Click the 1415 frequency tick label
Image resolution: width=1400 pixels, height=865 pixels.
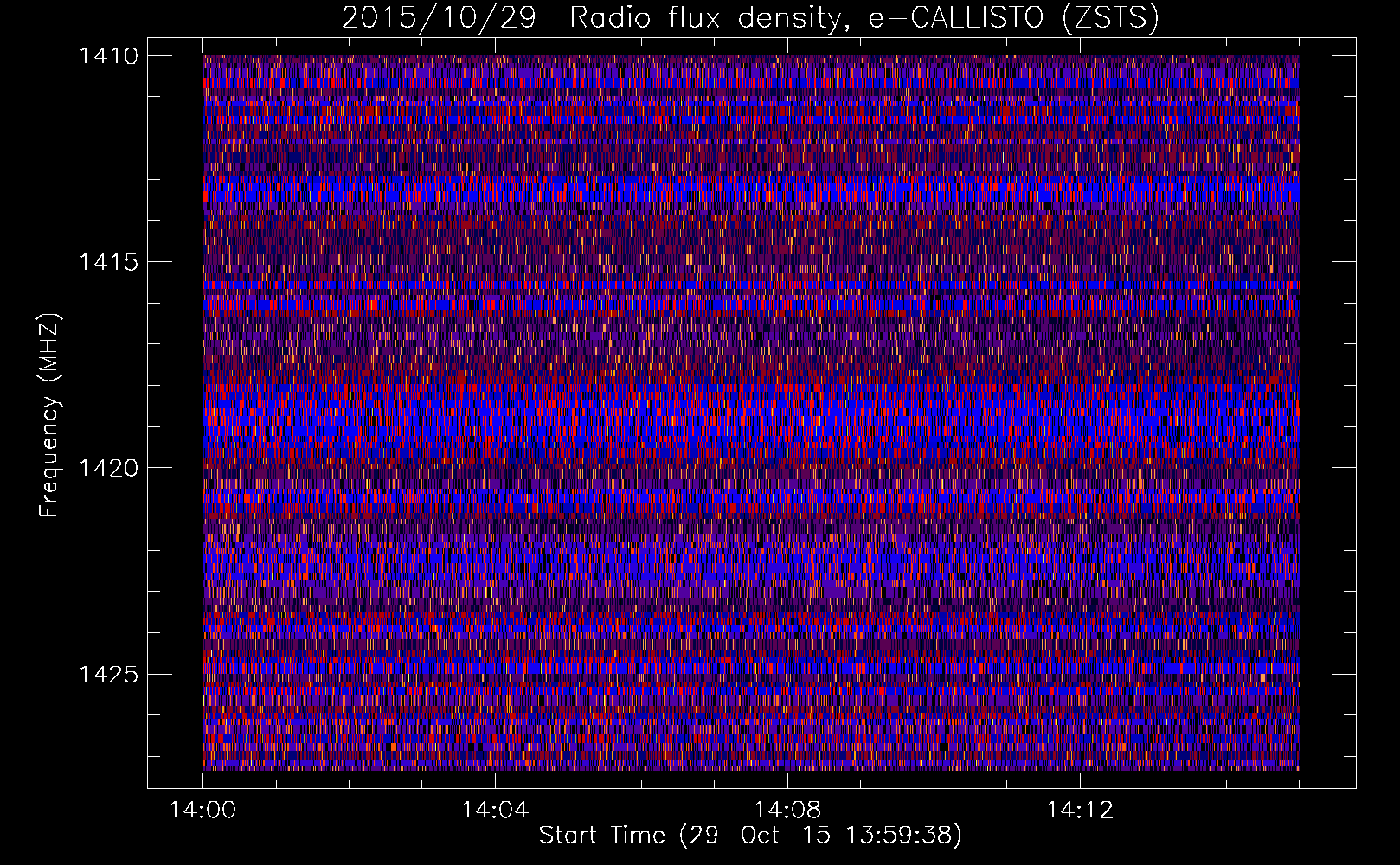[x=108, y=262]
